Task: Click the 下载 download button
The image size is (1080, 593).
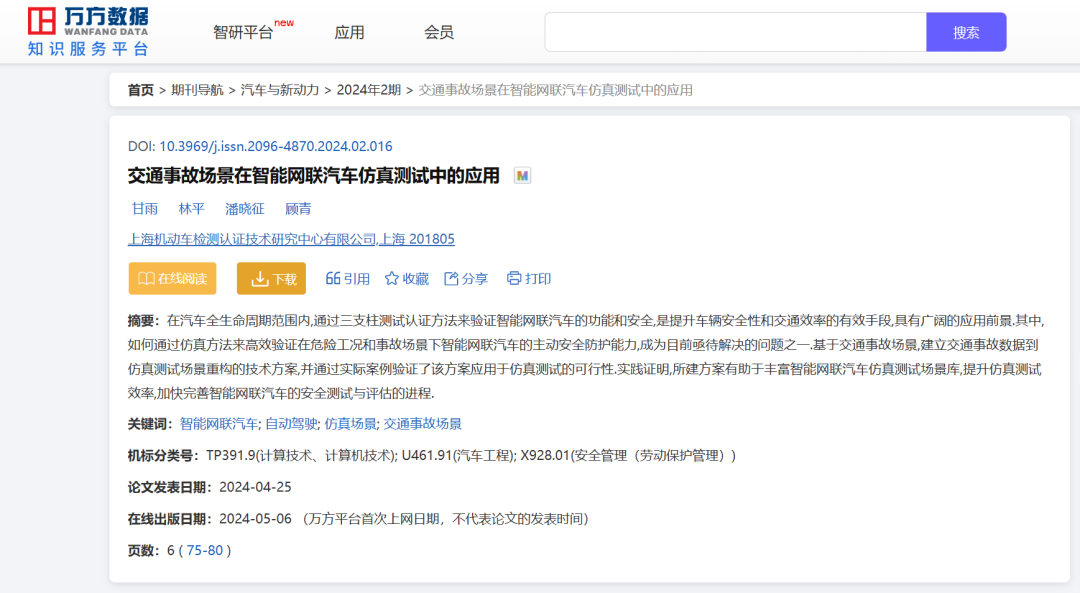Action: coord(271,278)
